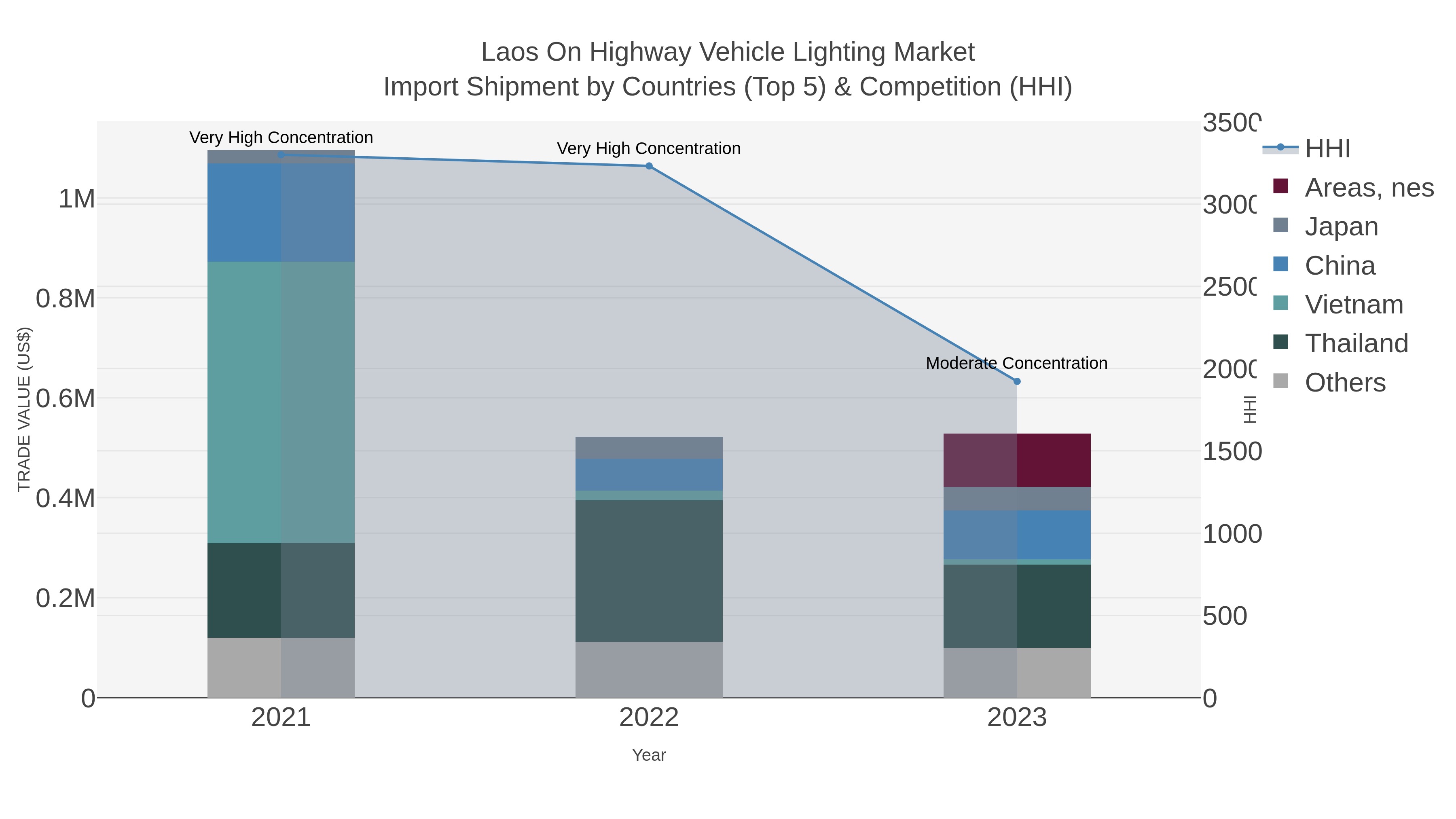Click the chart title Laos On Highway Vehicle Lighting Market
This screenshot has width=1456, height=819.
click(728, 52)
